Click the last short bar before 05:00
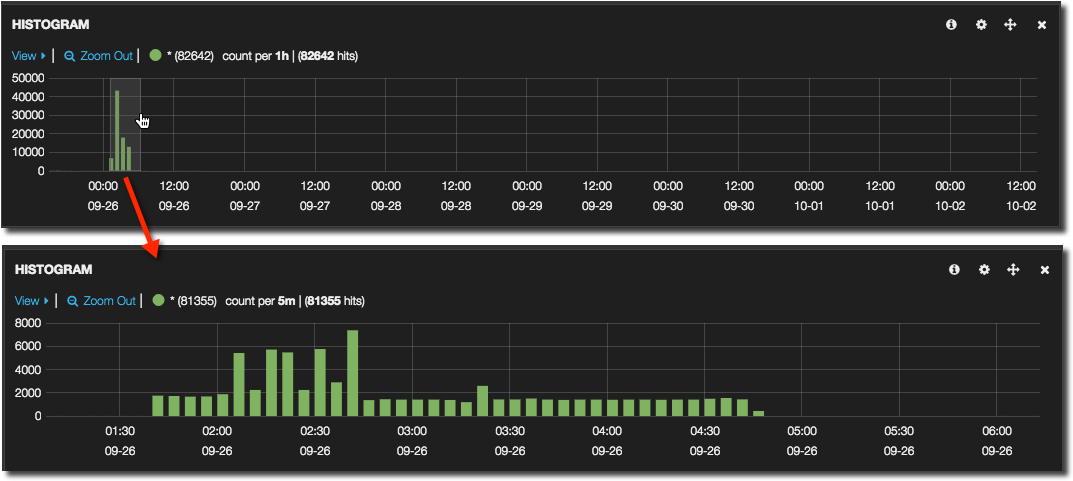The image size is (1073, 481). [758, 413]
